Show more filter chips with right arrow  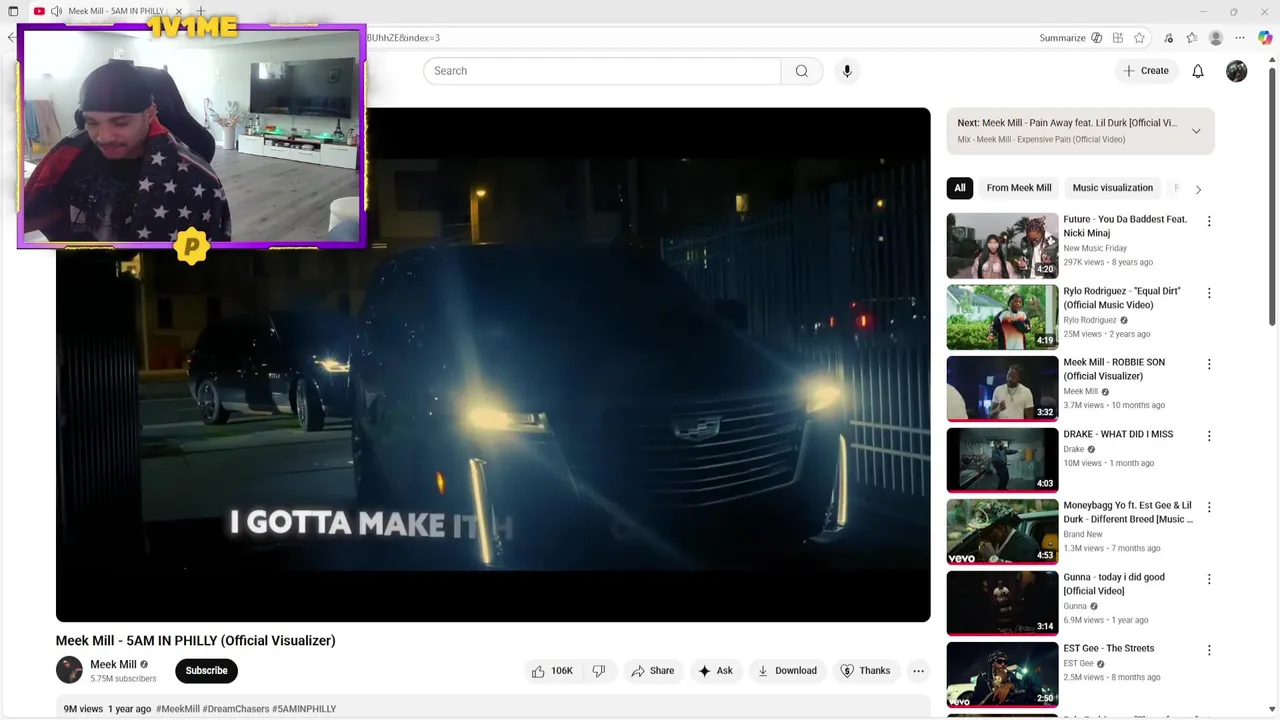(x=1198, y=189)
